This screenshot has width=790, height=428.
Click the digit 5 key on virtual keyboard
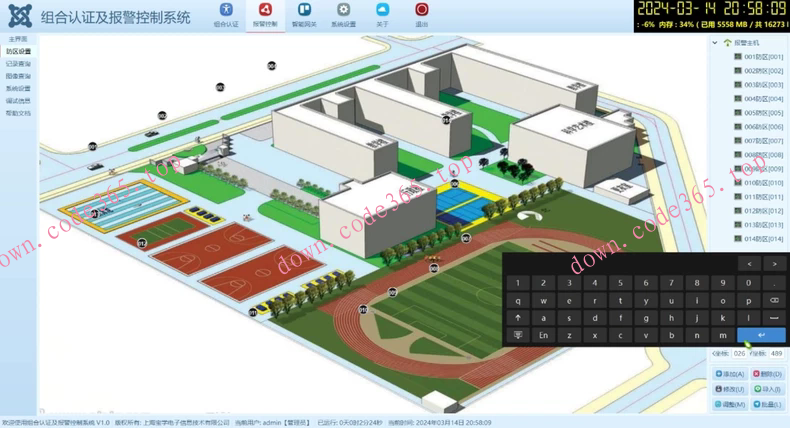[x=620, y=283]
